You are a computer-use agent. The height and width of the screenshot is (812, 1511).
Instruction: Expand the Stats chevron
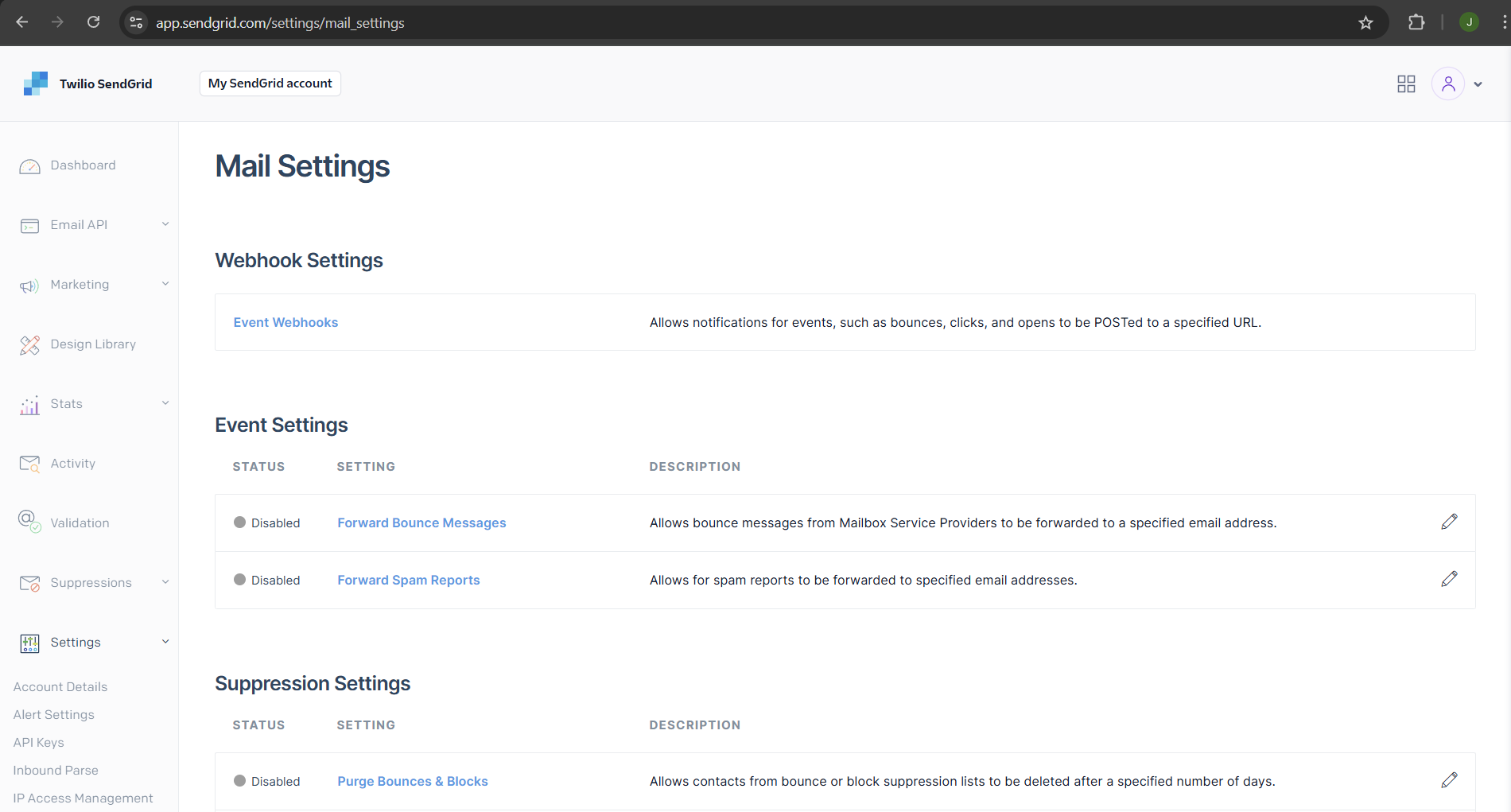tap(165, 403)
